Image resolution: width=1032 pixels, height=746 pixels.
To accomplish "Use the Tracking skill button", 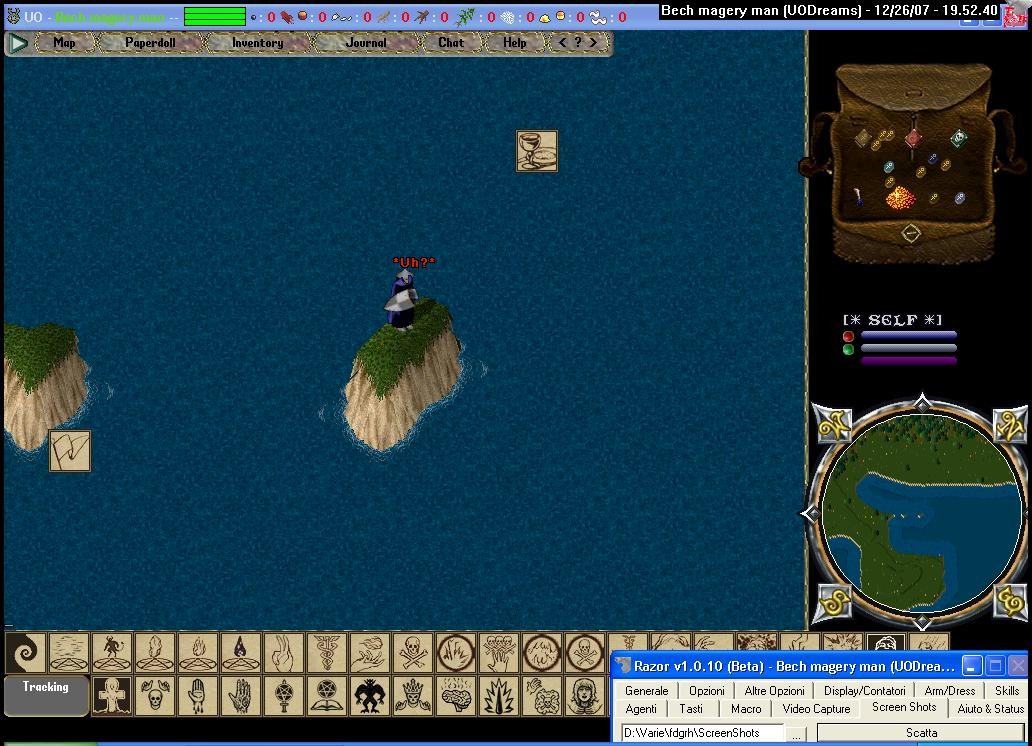I will (46, 695).
